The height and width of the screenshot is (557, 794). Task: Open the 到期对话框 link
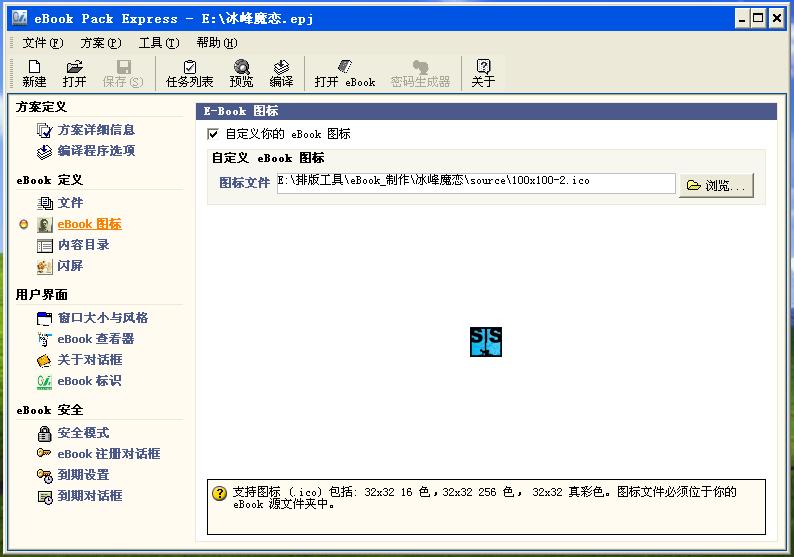pyautogui.click(x=90, y=496)
